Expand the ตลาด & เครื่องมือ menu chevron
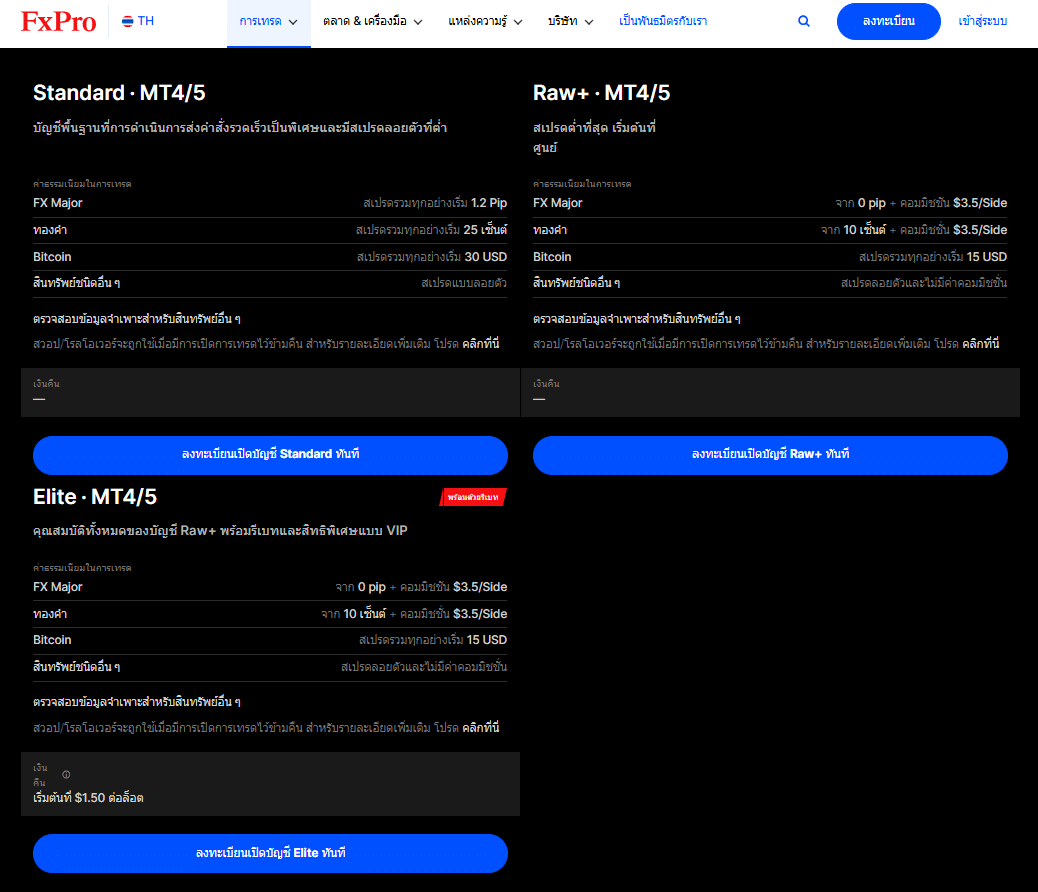 pyautogui.click(x=418, y=22)
